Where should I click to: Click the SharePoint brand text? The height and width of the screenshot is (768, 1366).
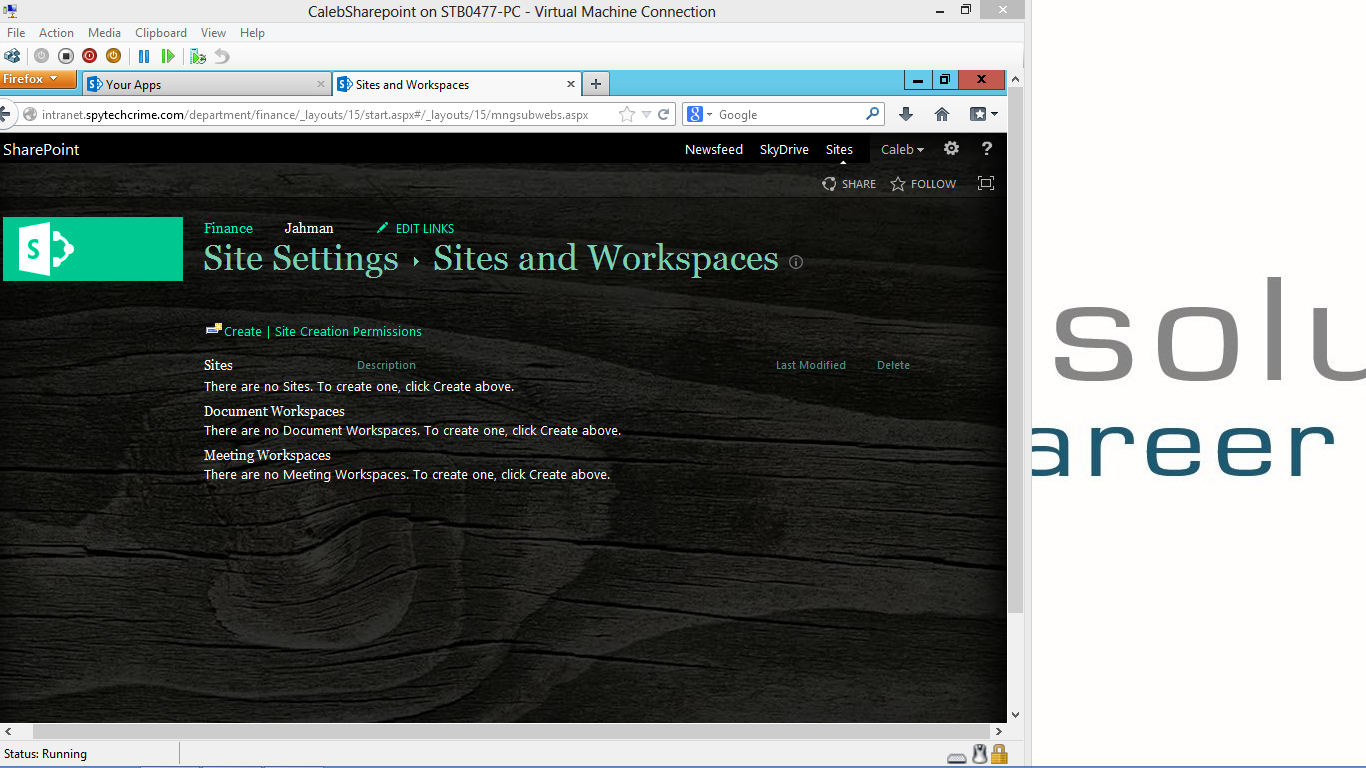[x=41, y=149]
